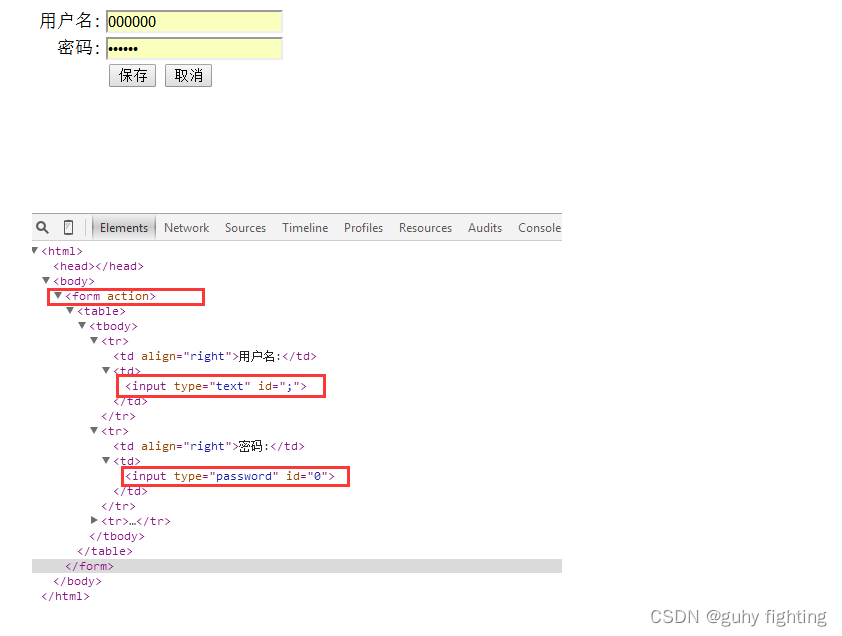Select the td align="right" 密码 line

pyautogui.click(x=209, y=446)
